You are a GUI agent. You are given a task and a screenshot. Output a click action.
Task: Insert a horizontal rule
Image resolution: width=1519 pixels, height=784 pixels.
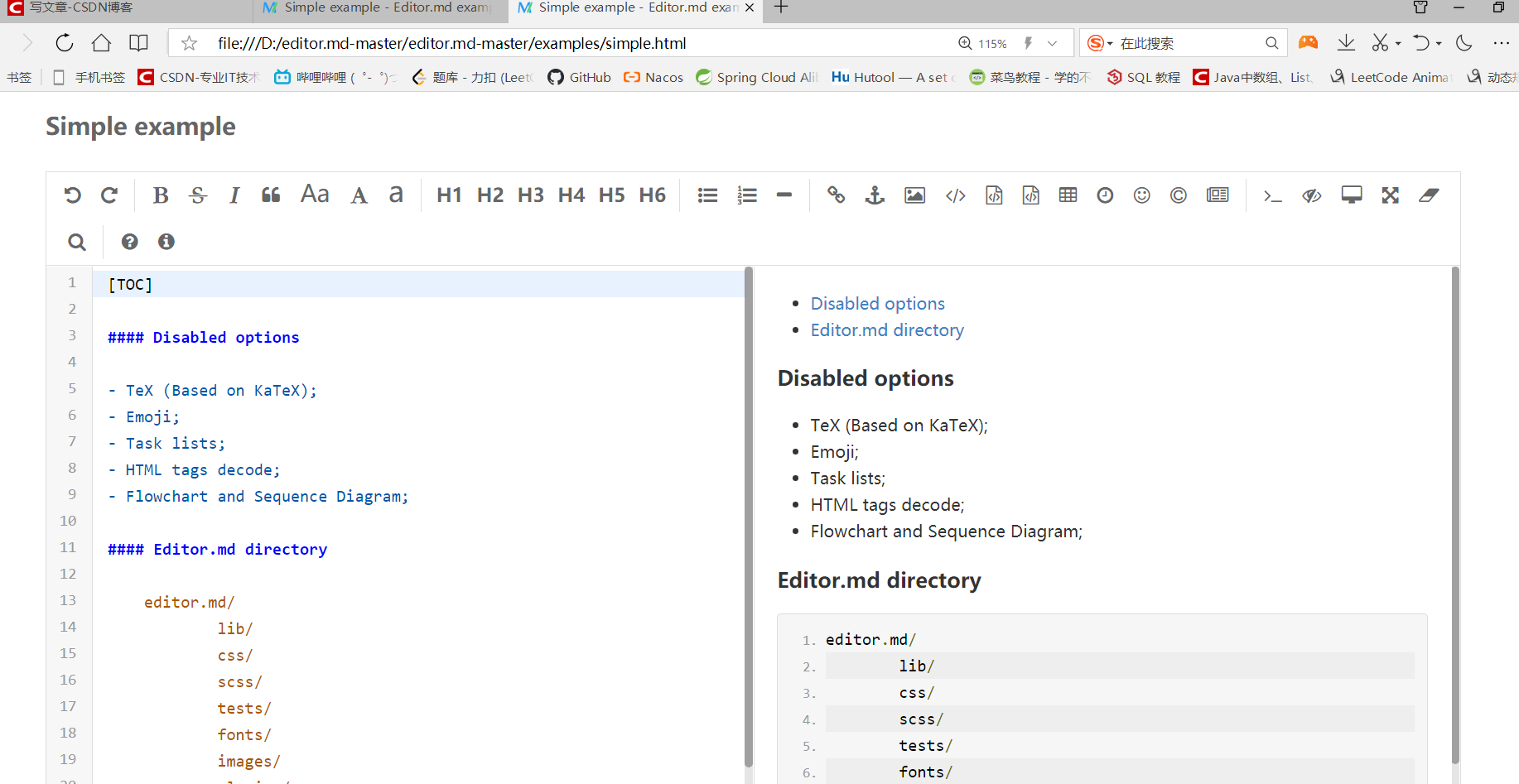click(784, 195)
